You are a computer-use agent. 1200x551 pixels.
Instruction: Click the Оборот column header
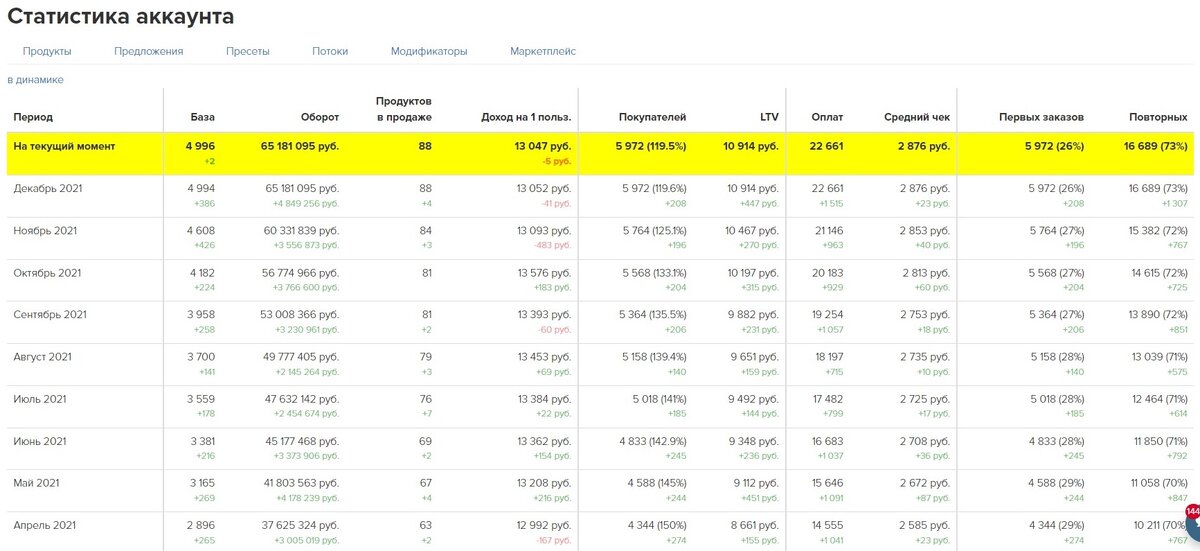pos(319,118)
